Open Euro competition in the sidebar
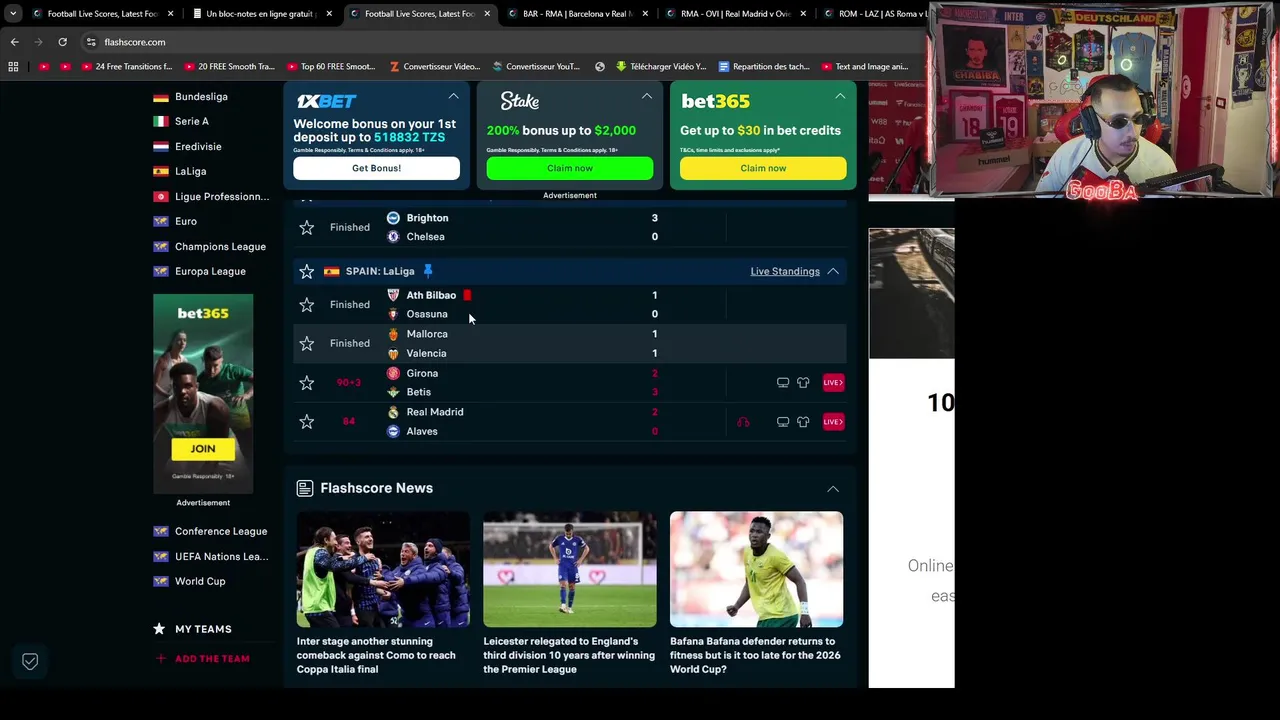1280x720 pixels. click(x=186, y=221)
